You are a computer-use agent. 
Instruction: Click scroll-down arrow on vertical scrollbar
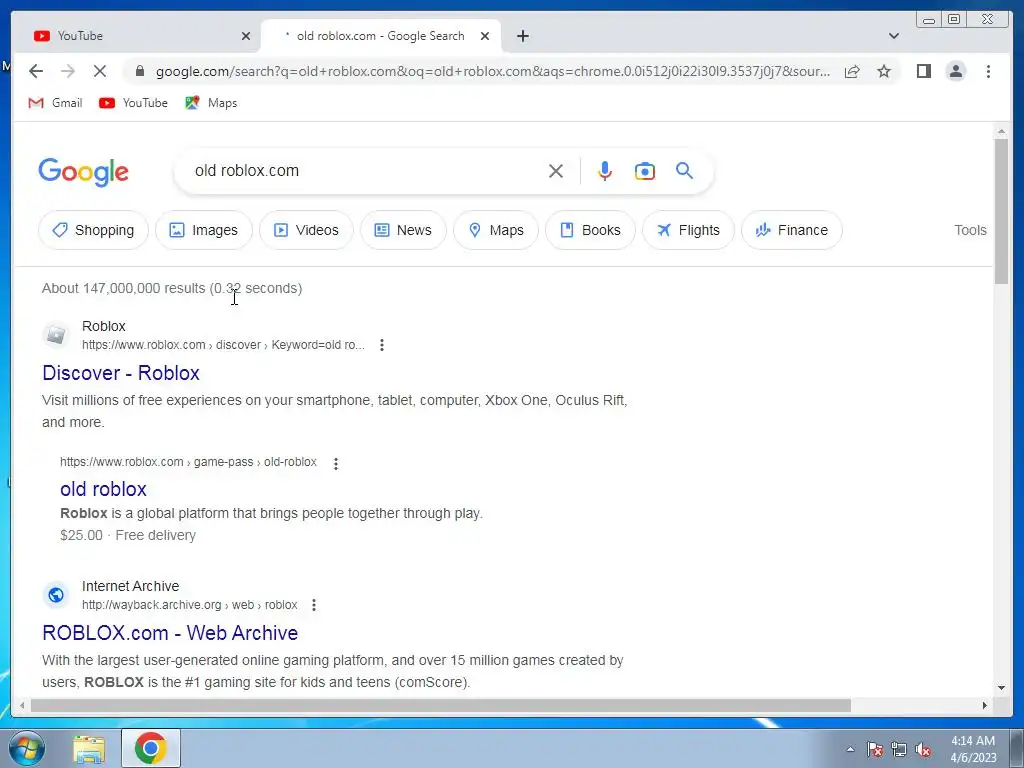[1001, 688]
